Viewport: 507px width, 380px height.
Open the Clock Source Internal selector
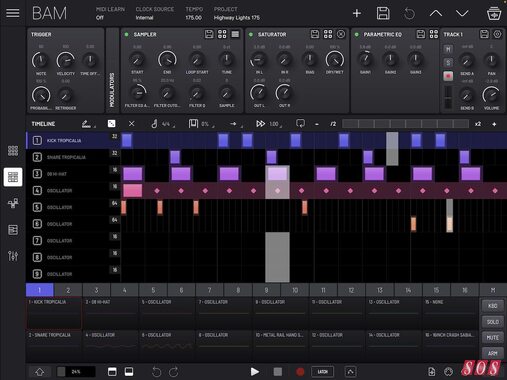tap(154, 13)
